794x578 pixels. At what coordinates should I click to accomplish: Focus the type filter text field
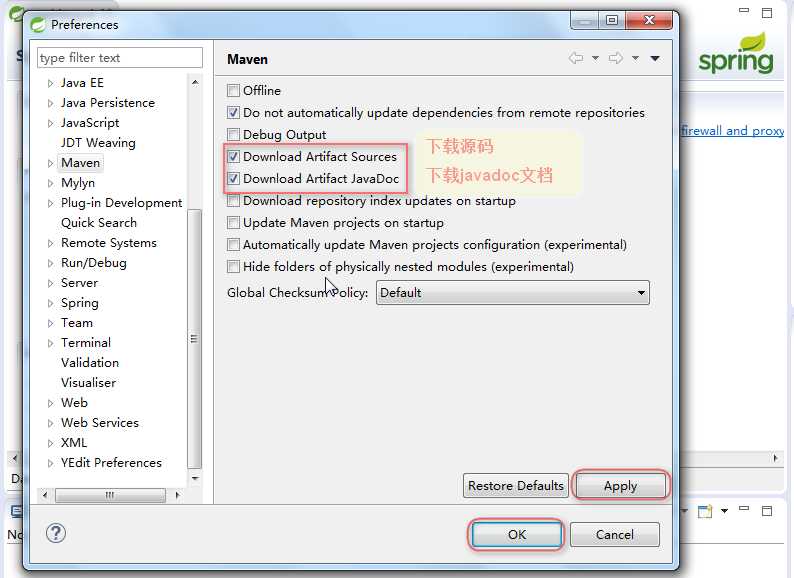click(x=120, y=58)
